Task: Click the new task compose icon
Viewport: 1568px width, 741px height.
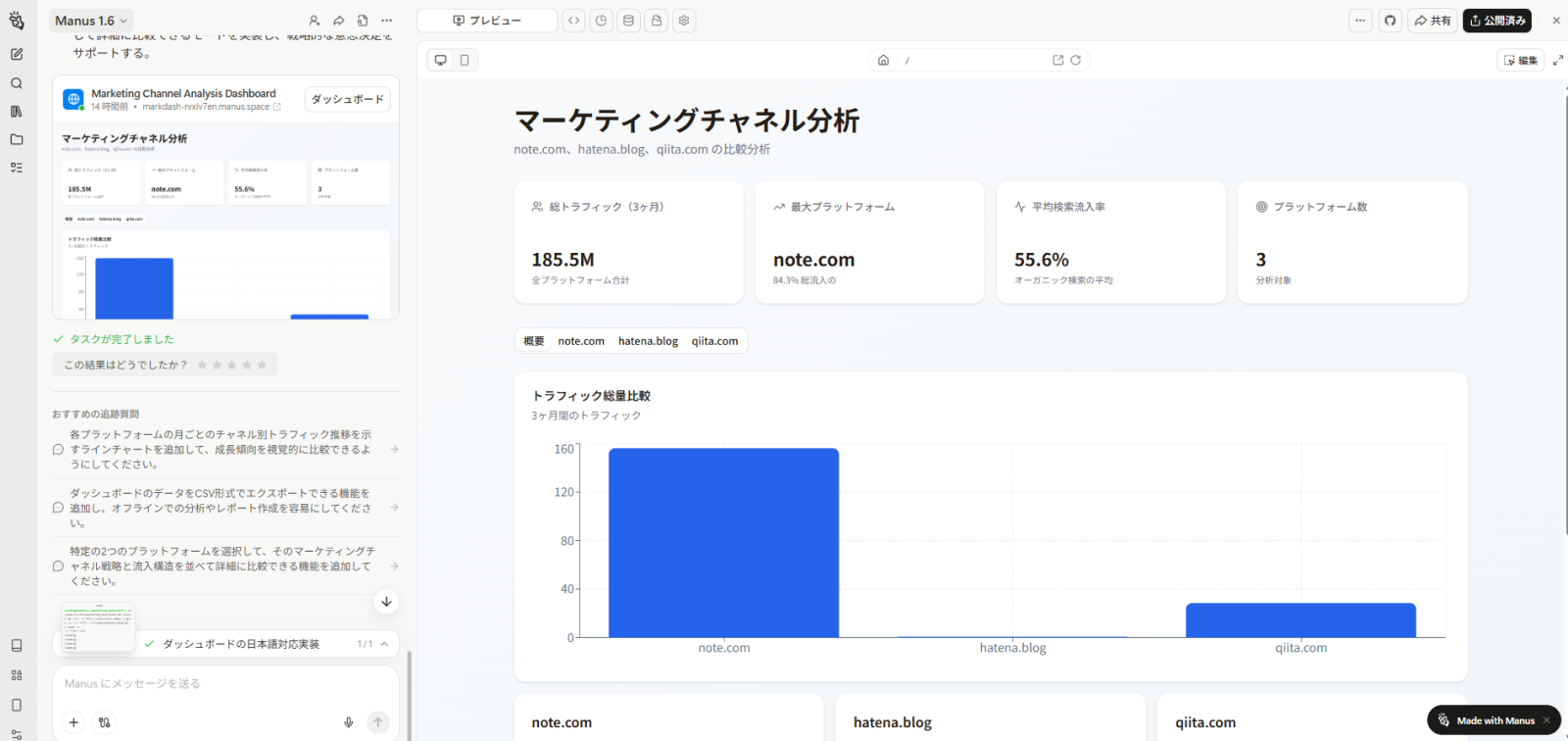Action: (17, 55)
